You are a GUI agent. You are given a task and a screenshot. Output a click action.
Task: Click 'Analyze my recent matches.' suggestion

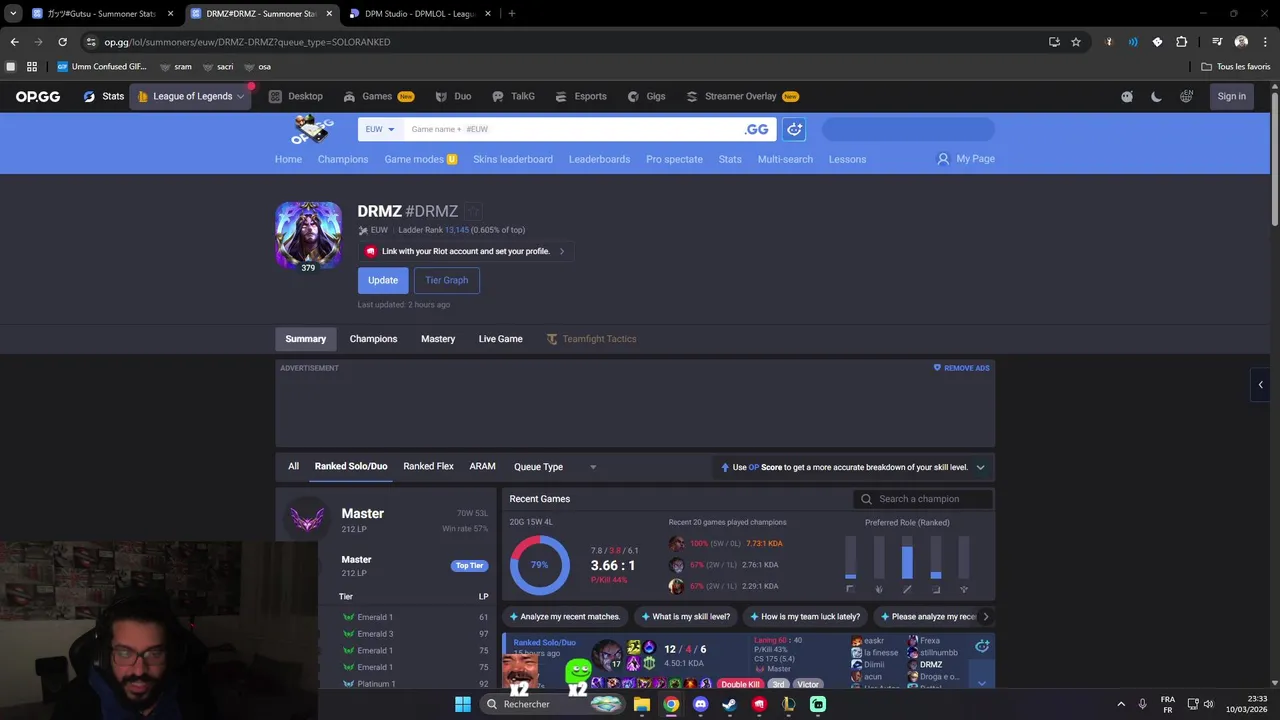coord(565,617)
